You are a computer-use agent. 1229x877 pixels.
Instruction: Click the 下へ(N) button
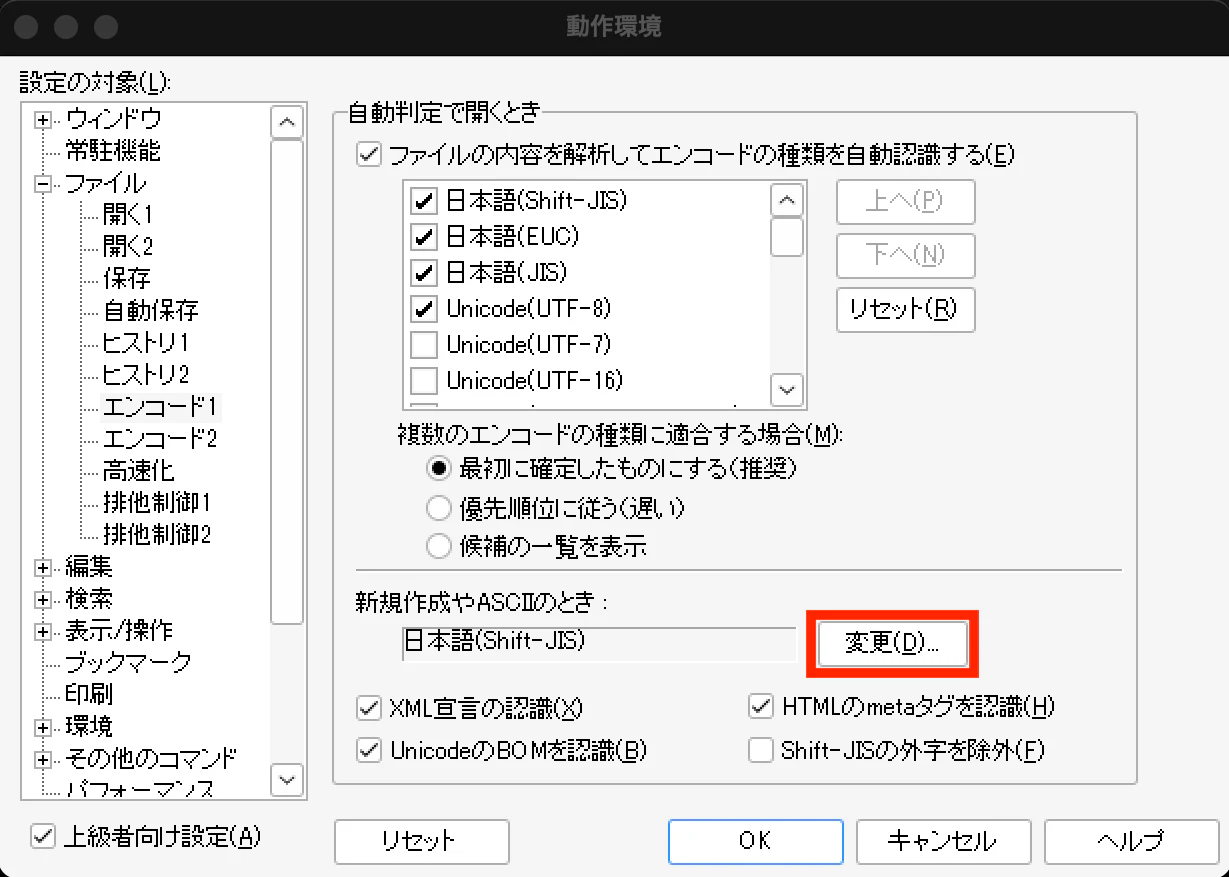click(905, 255)
